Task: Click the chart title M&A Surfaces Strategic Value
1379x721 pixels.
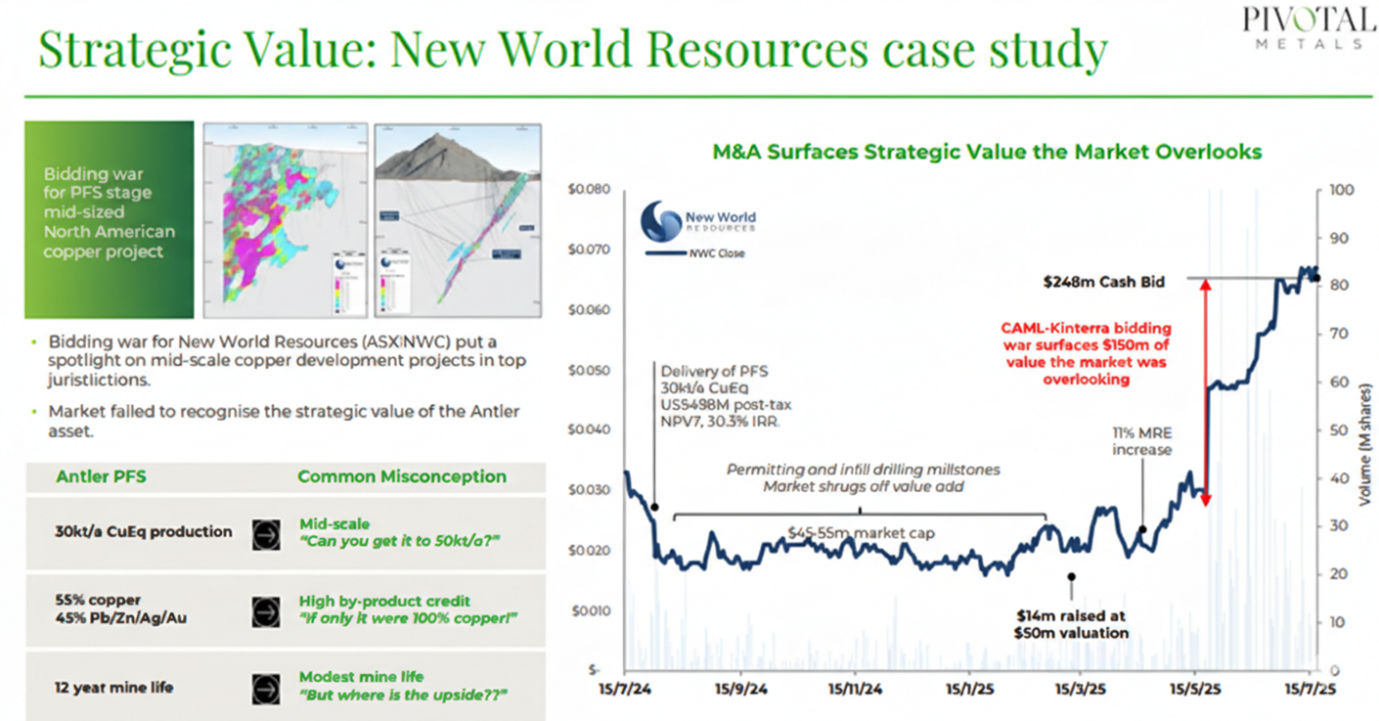Action: (x=986, y=152)
